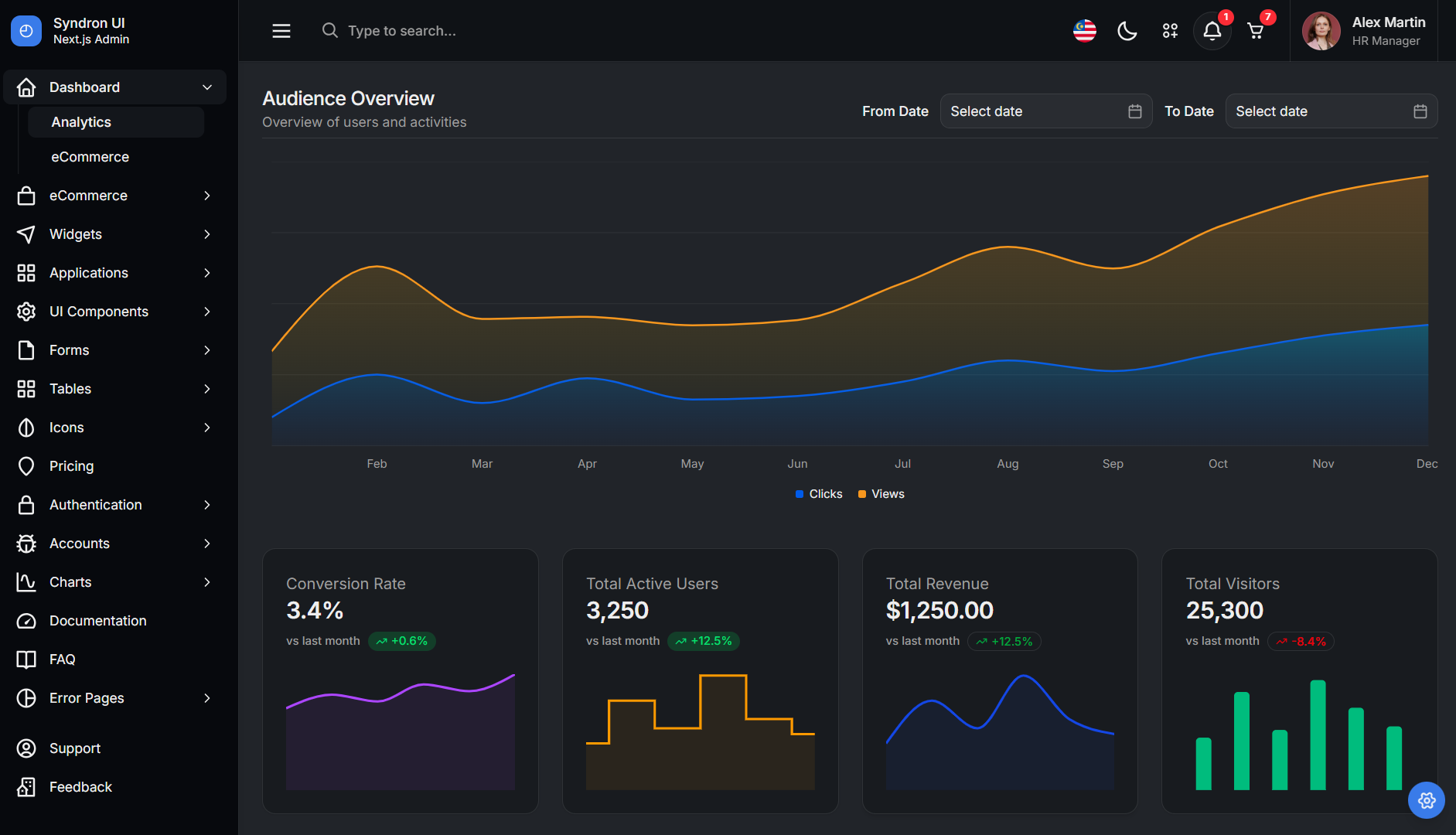This screenshot has height=835, width=1456.
Task: Click the Syndron UI brand title
Action: 89,23
